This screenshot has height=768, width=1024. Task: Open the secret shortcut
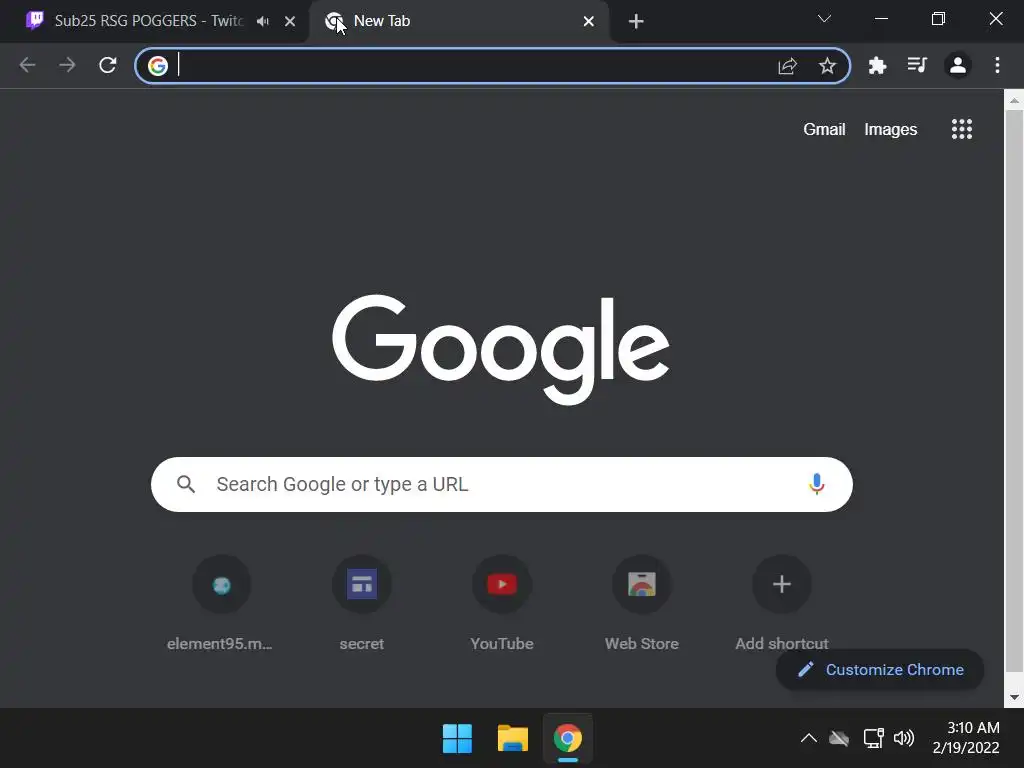pos(362,604)
